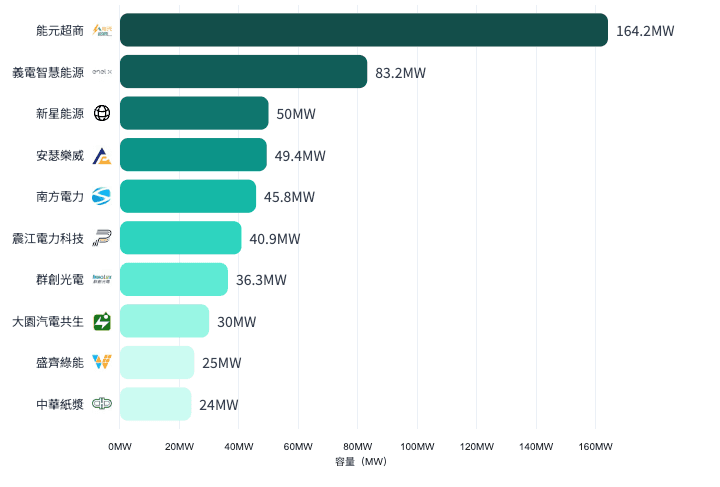Click the 36.3MW value label
The height and width of the screenshot is (487, 720).
coord(261,280)
